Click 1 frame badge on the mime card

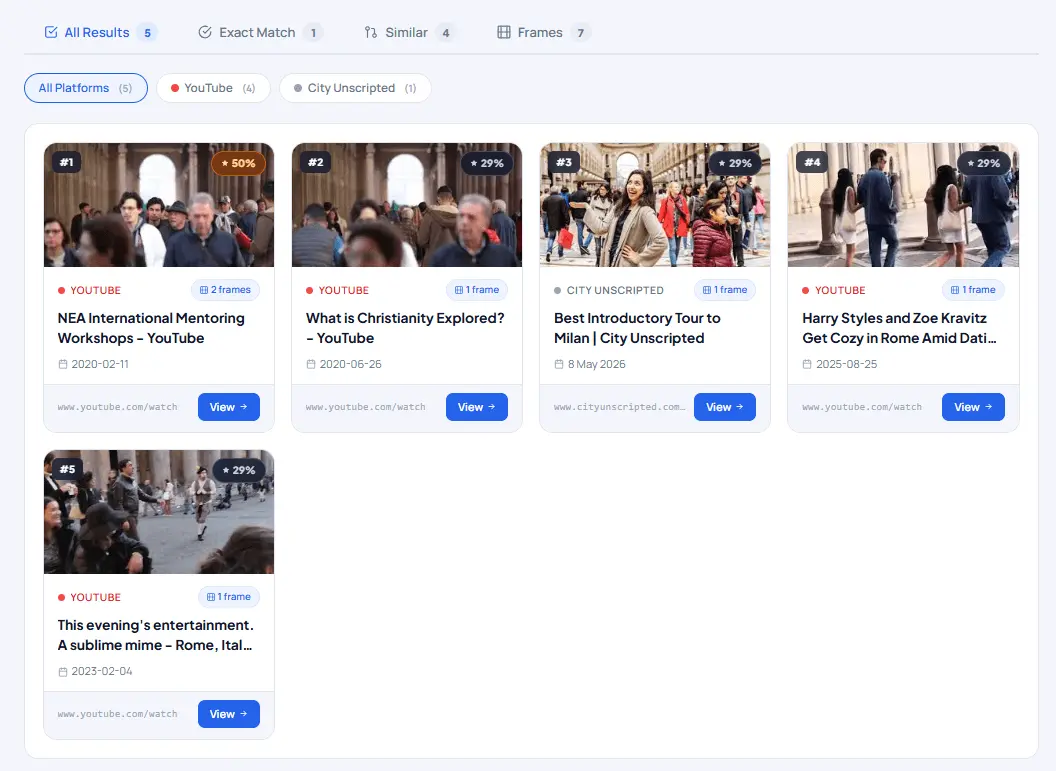pyautogui.click(x=228, y=597)
